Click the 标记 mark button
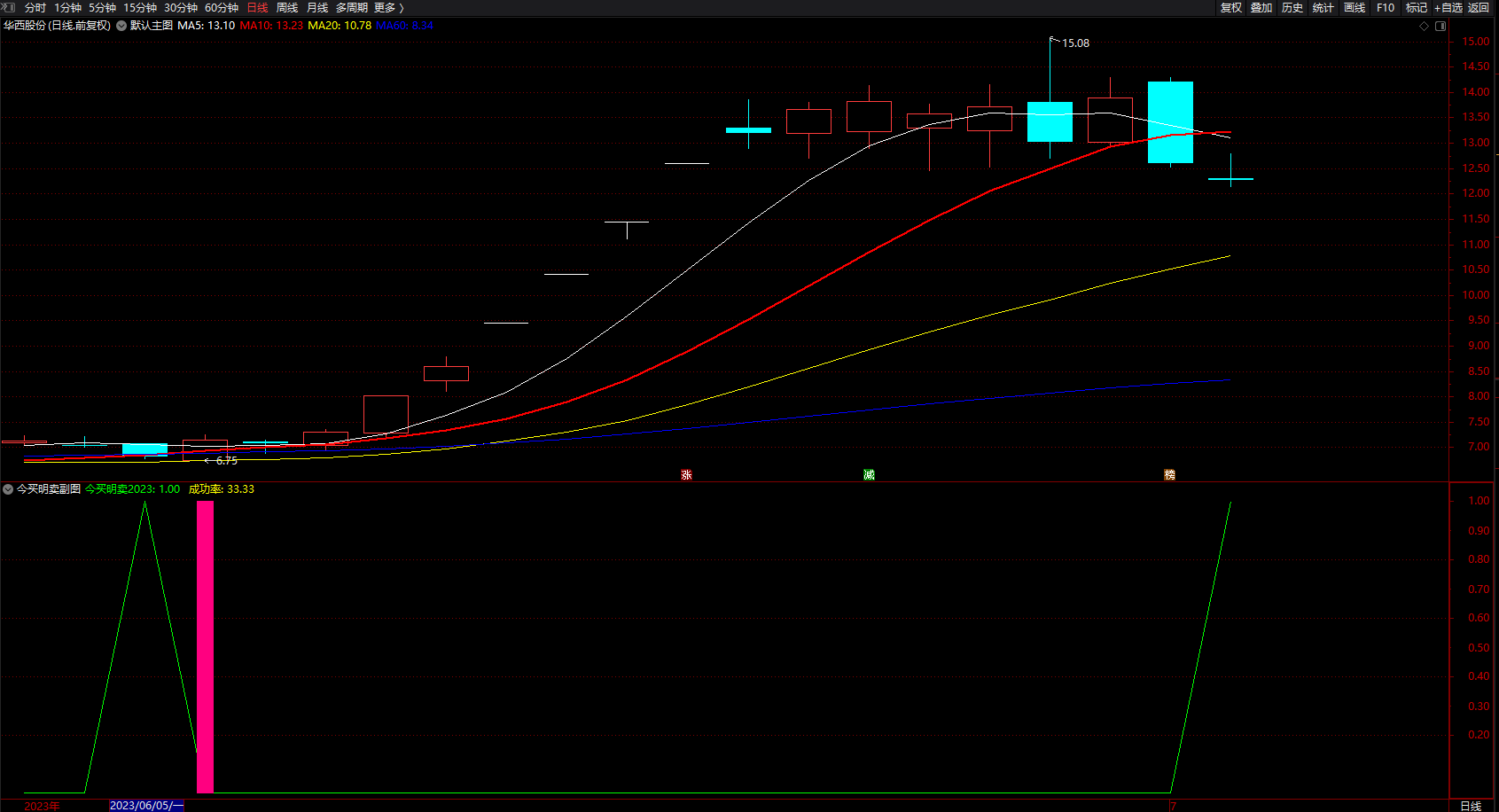The height and width of the screenshot is (812, 1499). point(1417,8)
